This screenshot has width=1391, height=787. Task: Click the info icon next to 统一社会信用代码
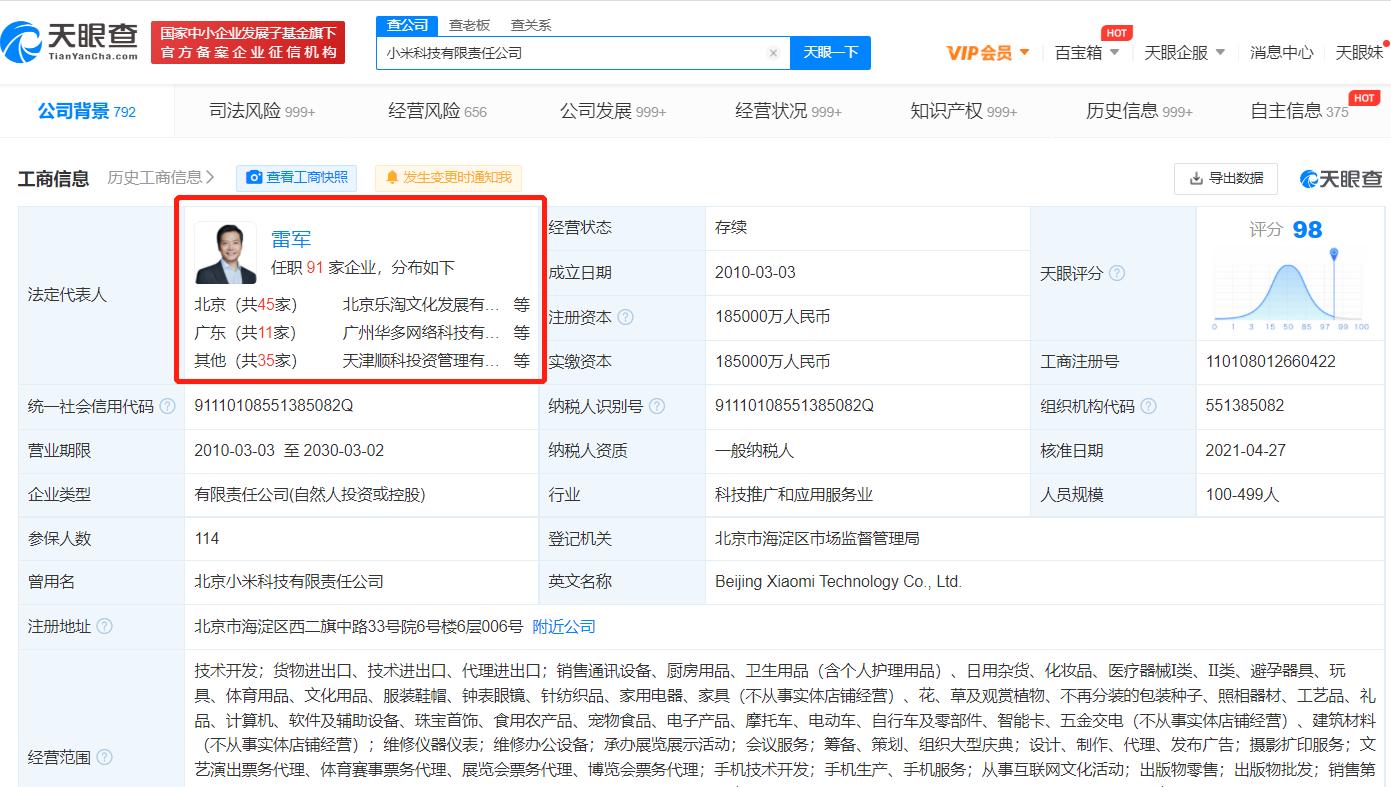pos(167,406)
